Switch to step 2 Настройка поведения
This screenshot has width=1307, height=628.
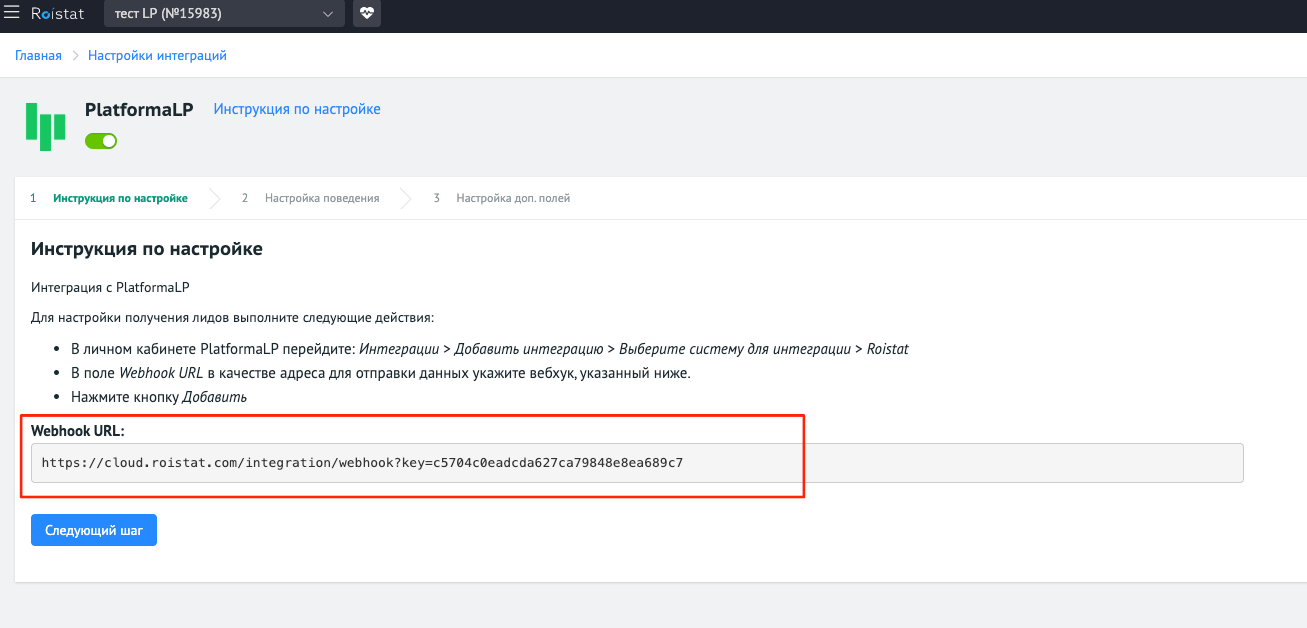pyautogui.click(x=311, y=198)
